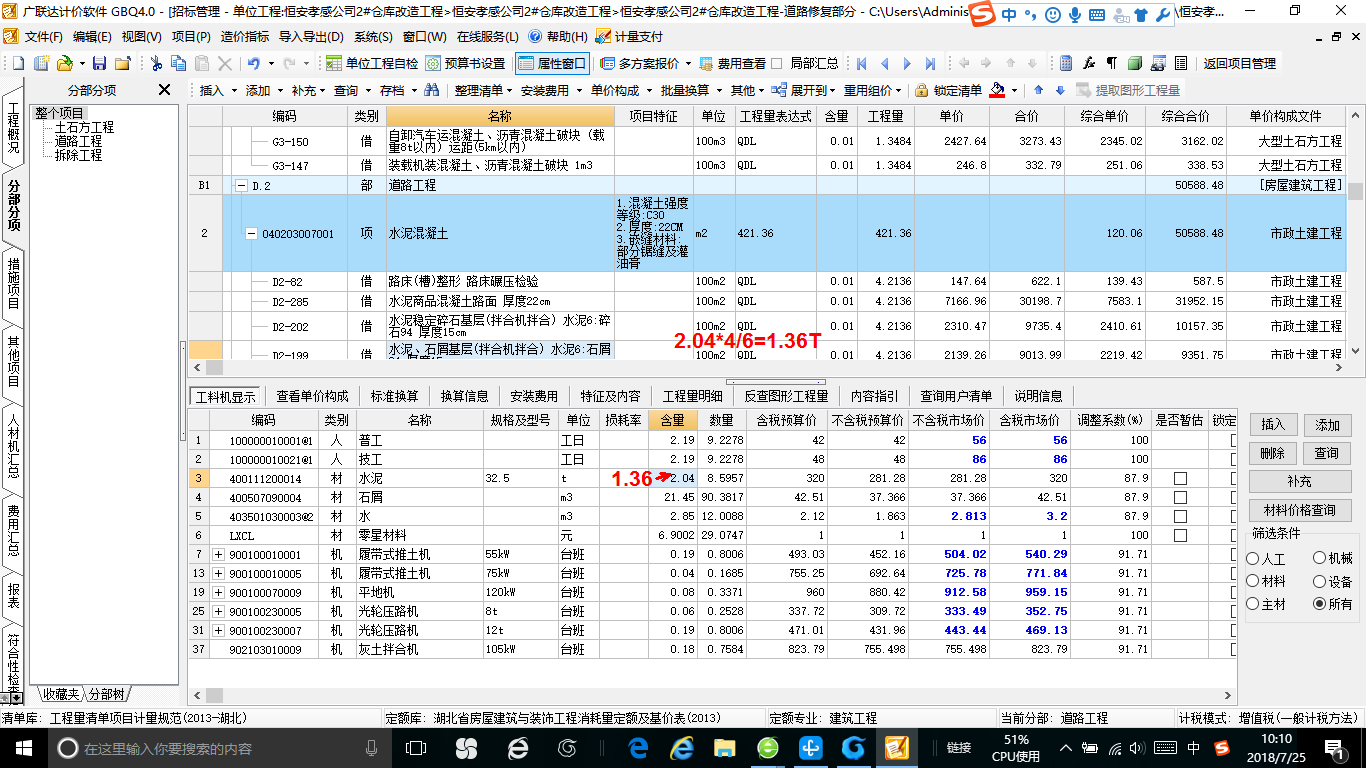Click the save floppy disk icon
This screenshot has width=1366, height=768.
[x=100, y=63]
